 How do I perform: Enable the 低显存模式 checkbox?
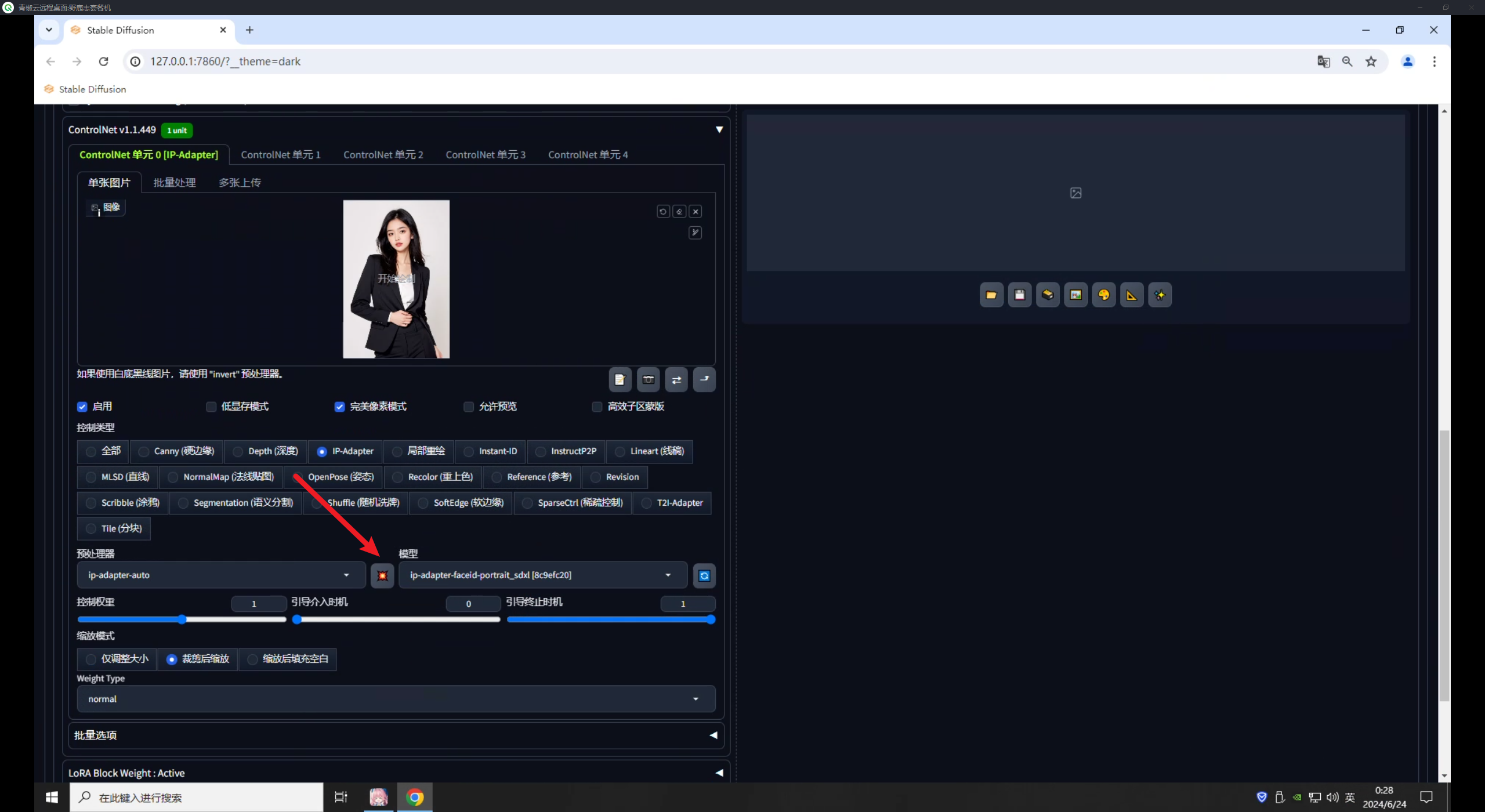point(211,407)
